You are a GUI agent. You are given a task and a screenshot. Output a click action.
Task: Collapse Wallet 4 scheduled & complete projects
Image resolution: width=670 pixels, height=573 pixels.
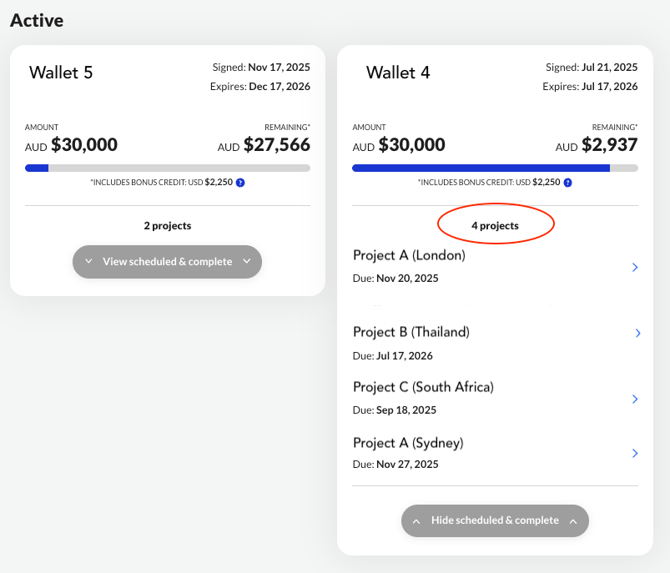coord(494,521)
